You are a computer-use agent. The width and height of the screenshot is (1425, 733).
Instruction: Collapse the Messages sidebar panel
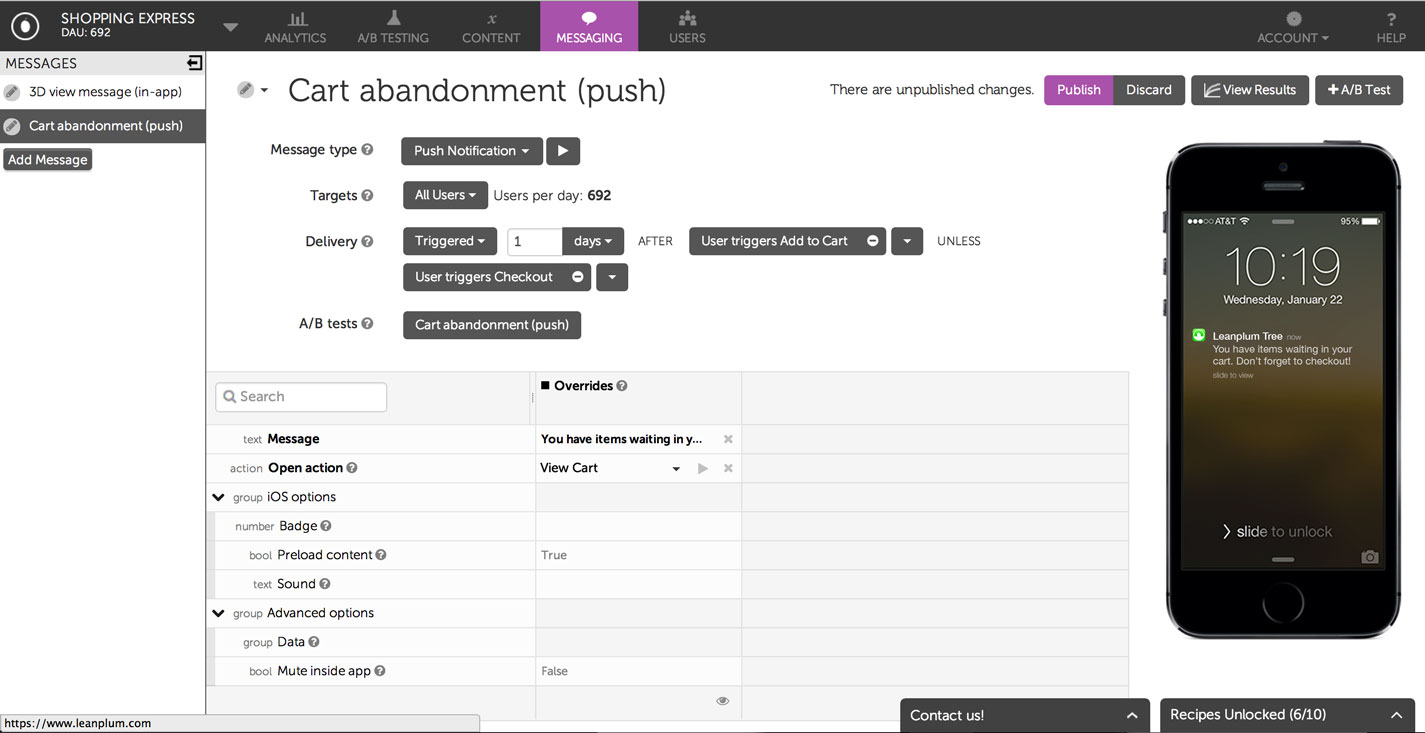coord(194,63)
